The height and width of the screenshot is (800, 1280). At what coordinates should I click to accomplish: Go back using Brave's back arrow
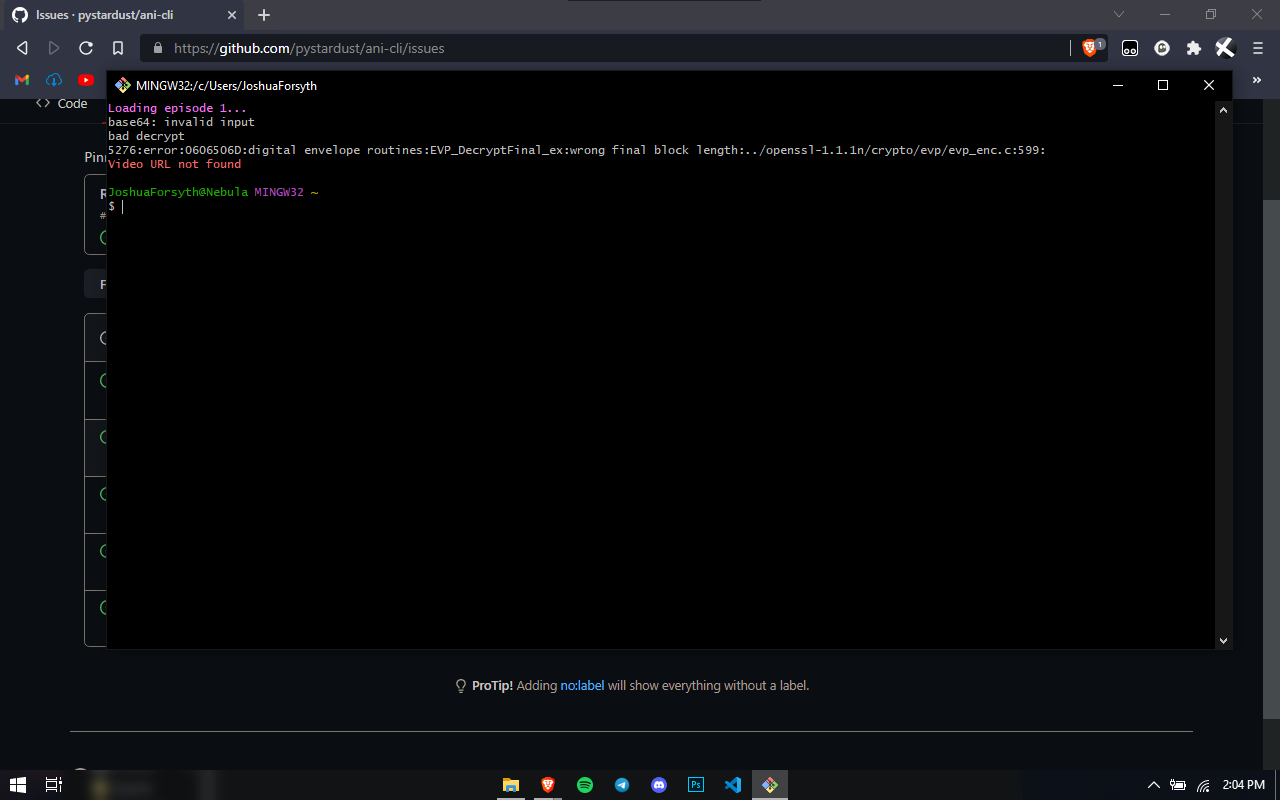22,48
